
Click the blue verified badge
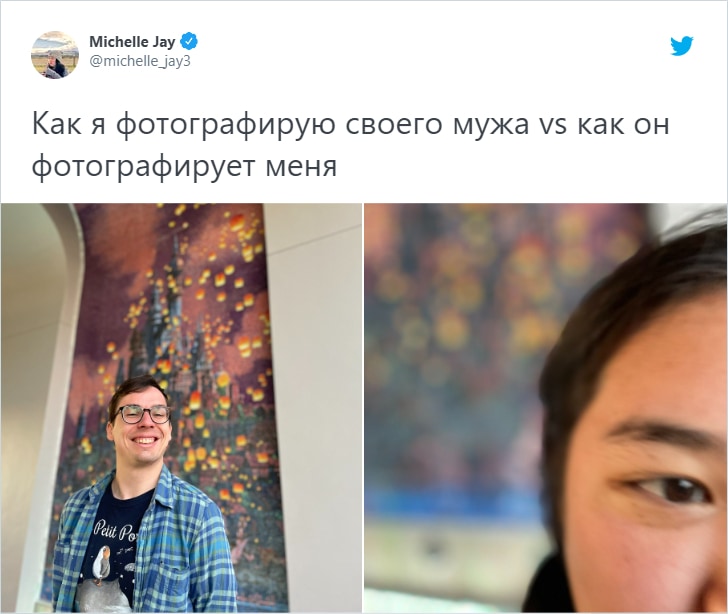pos(189,41)
